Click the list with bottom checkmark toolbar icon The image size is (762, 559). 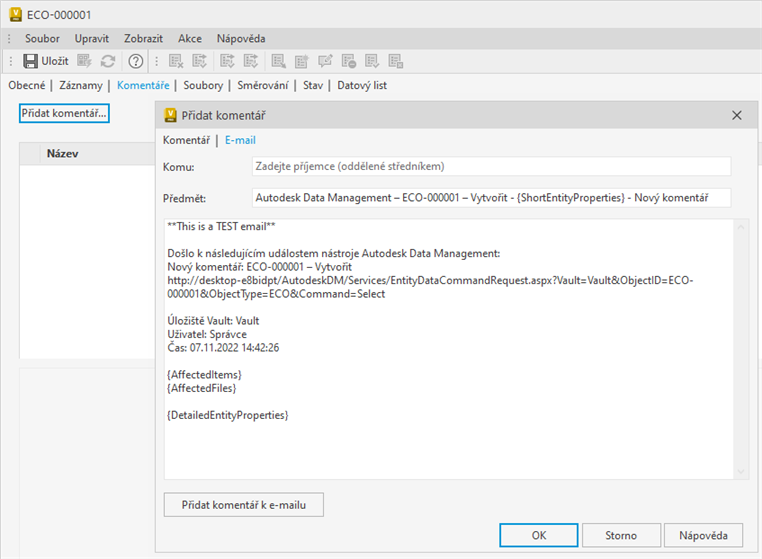click(x=372, y=61)
